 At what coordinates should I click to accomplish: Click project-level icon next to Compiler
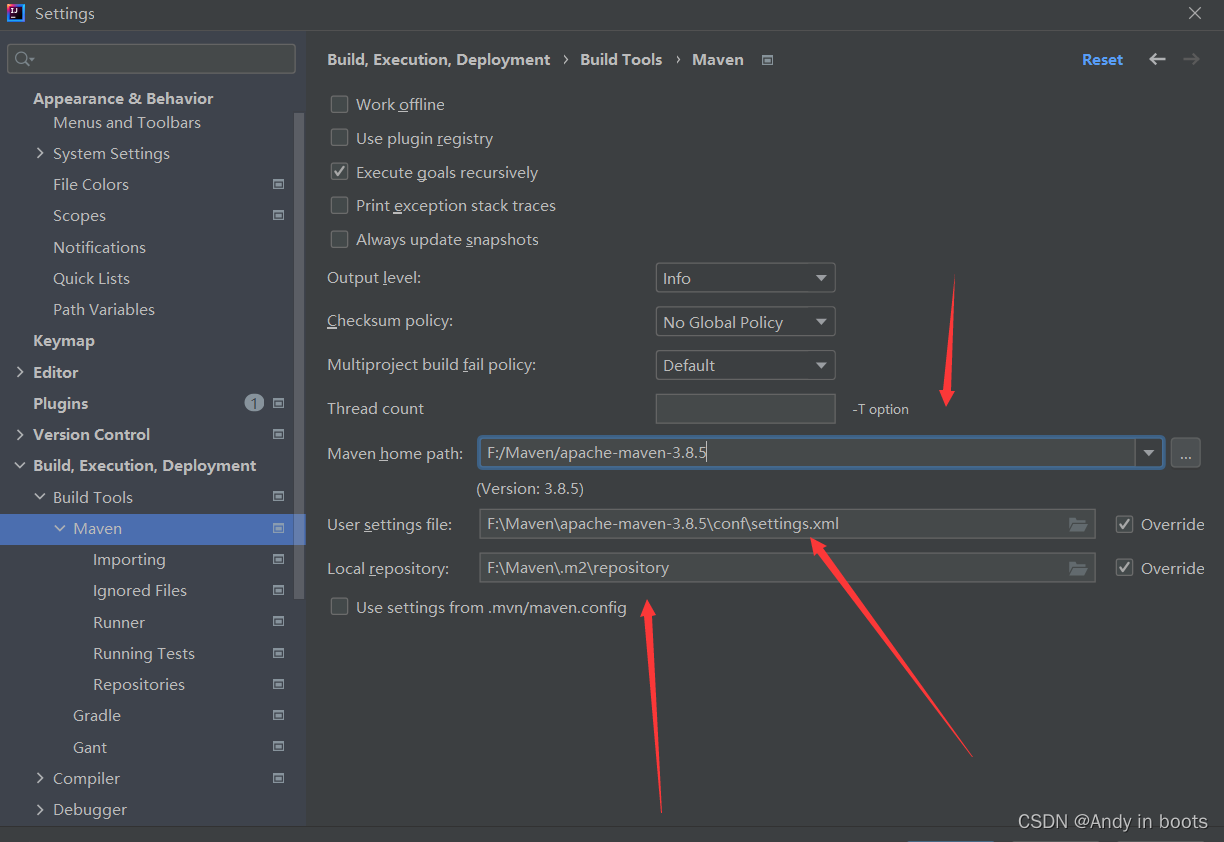click(278, 778)
